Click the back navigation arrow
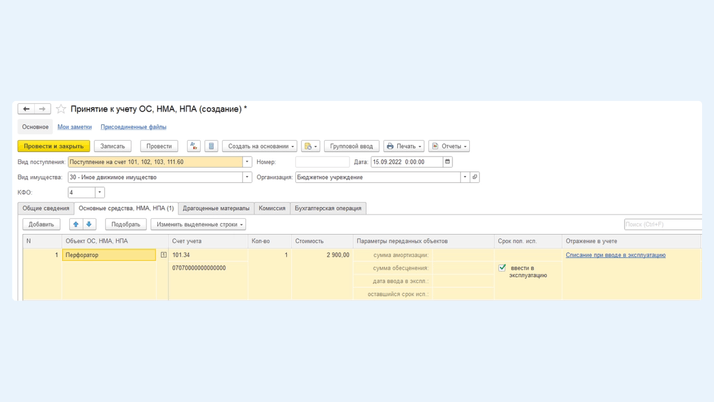The width and height of the screenshot is (714, 402). (x=26, y=109)
